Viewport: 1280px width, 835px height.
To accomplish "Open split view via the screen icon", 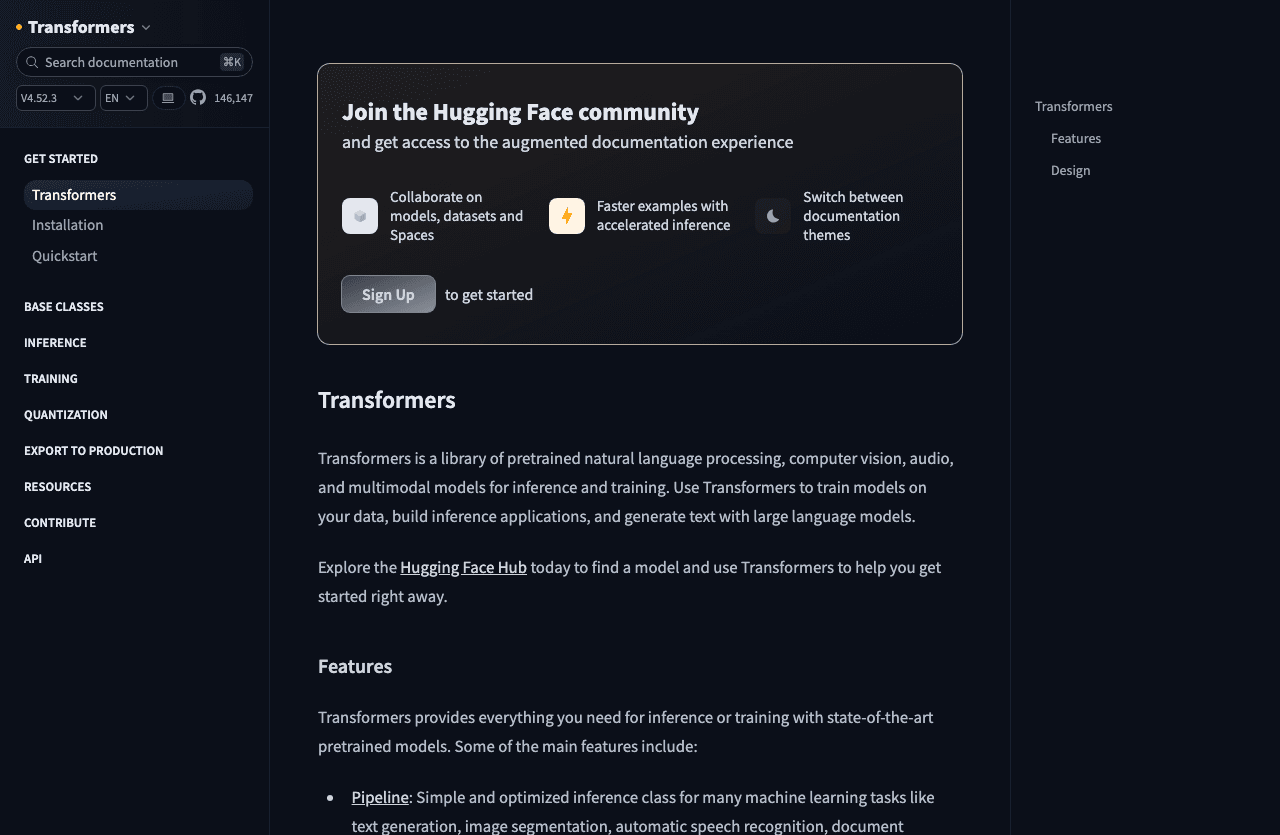I will click(x=167, y=97).
